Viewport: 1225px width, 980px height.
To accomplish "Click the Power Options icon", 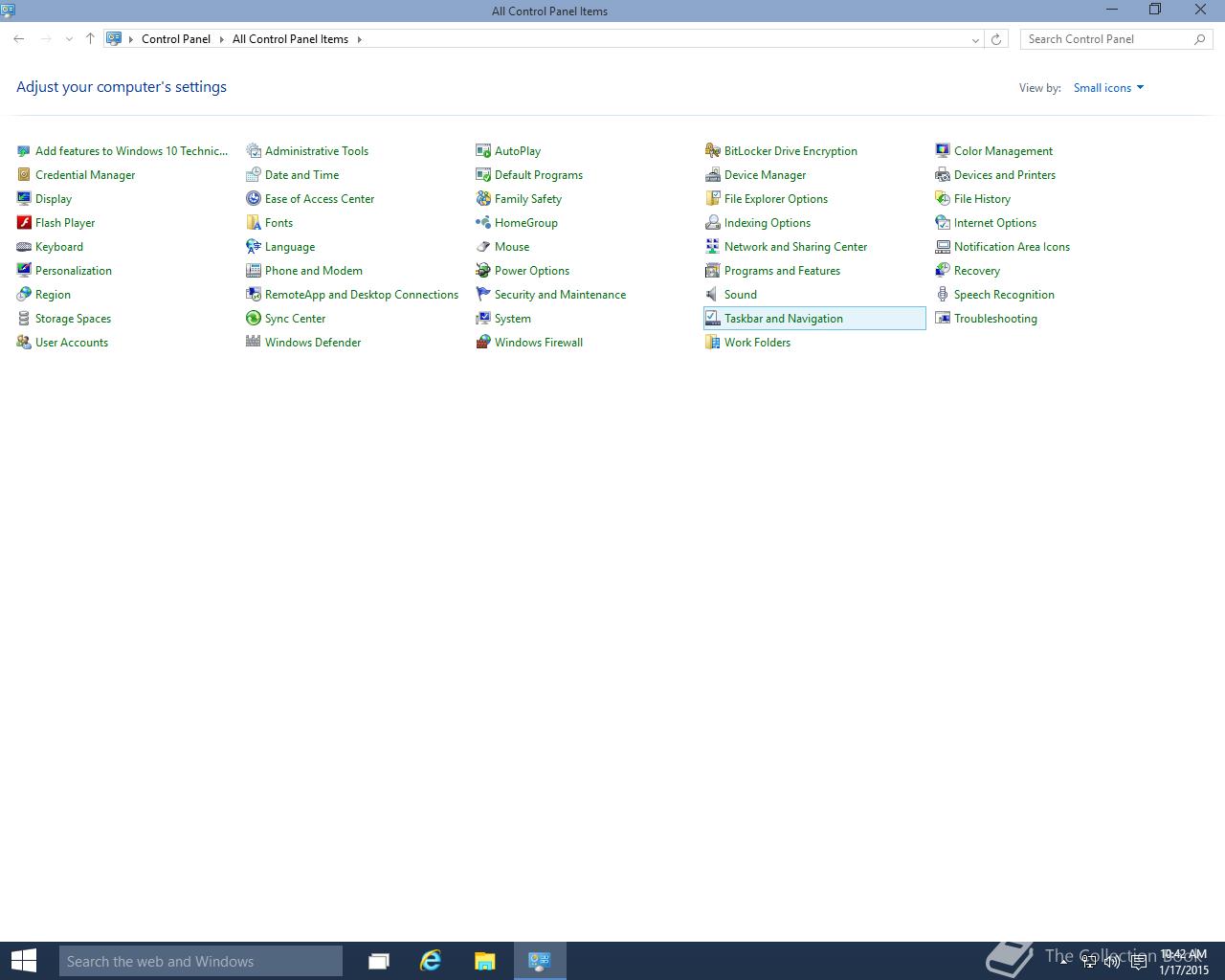I will (483, 270).
